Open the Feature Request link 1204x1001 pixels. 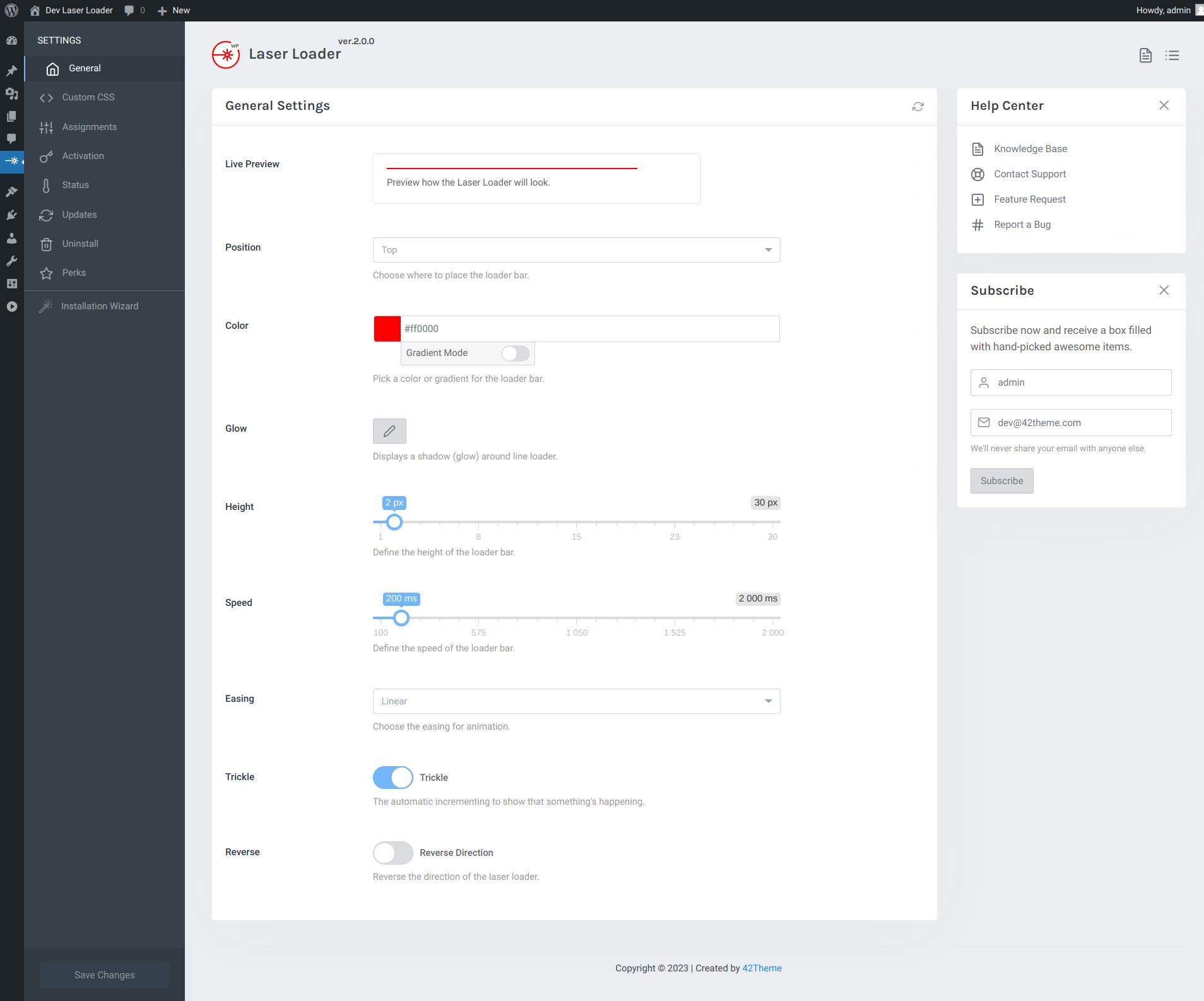[x=1030, y=199]
